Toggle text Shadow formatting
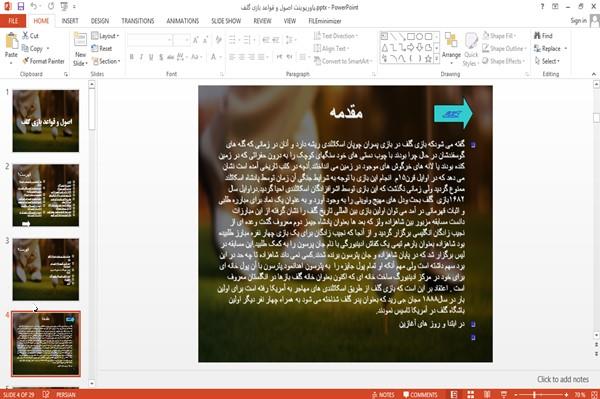 coord(161,57)
